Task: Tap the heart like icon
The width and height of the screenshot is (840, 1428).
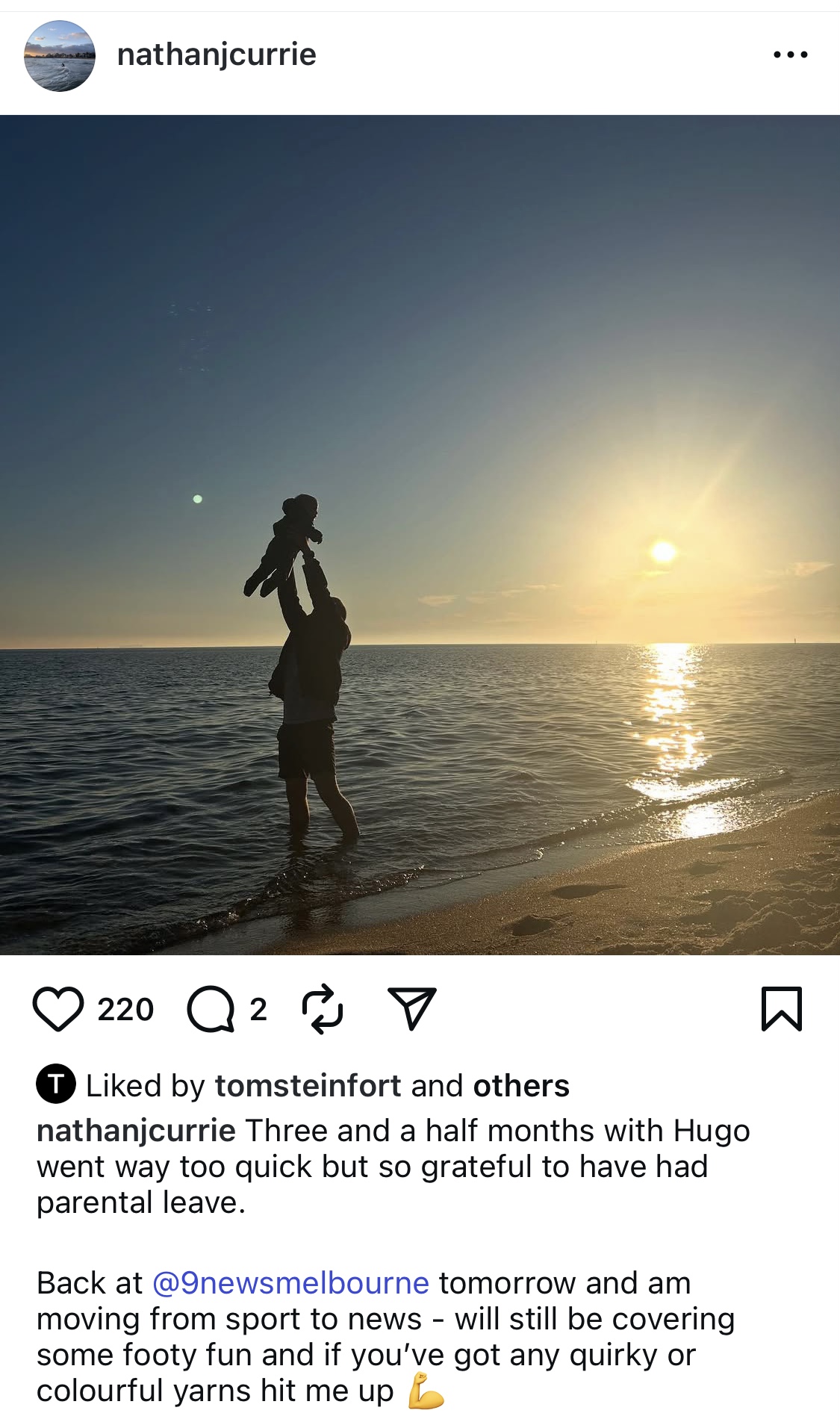Action: [x=58, y=1009]
